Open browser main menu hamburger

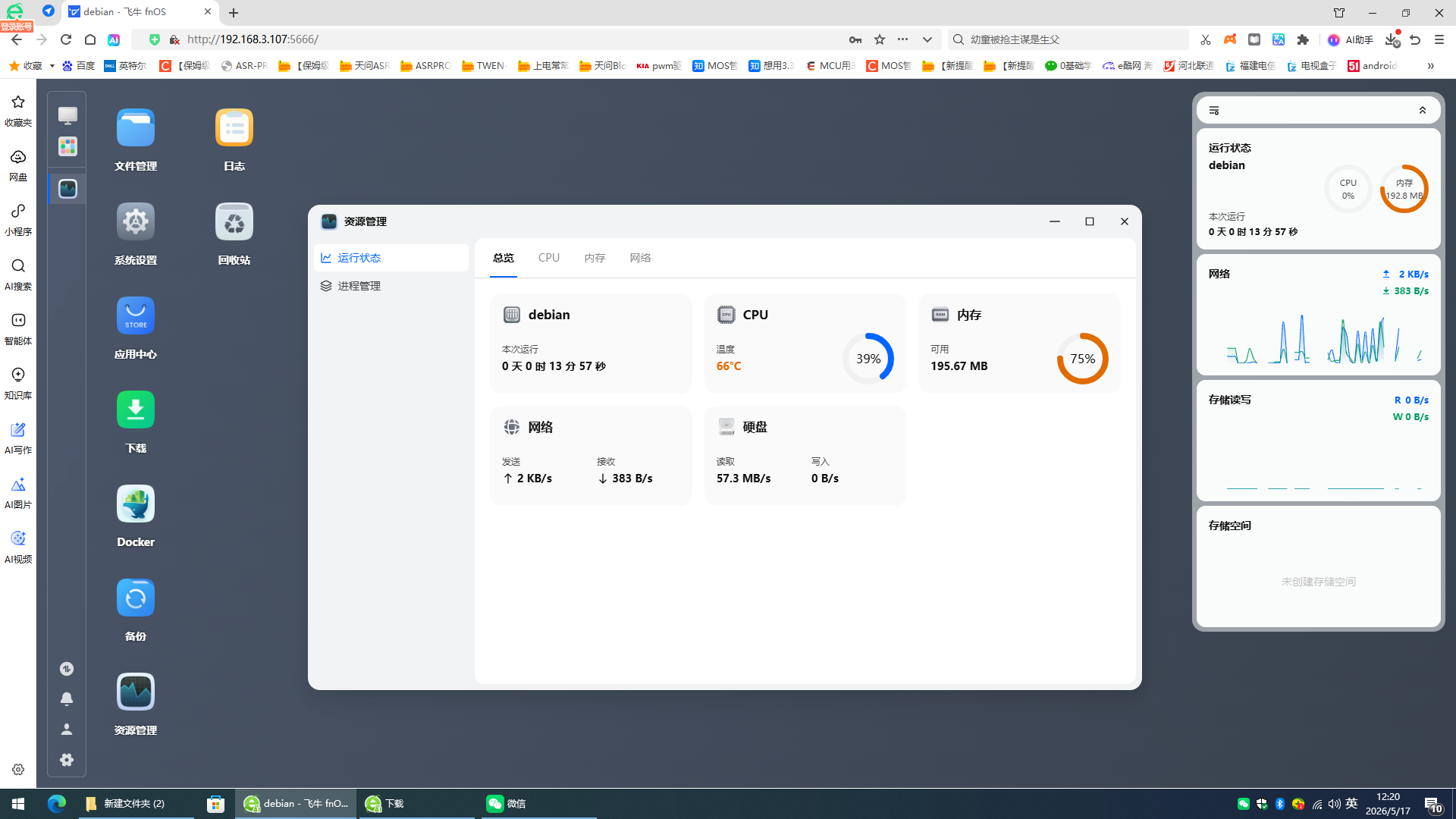click(1439, 39)
